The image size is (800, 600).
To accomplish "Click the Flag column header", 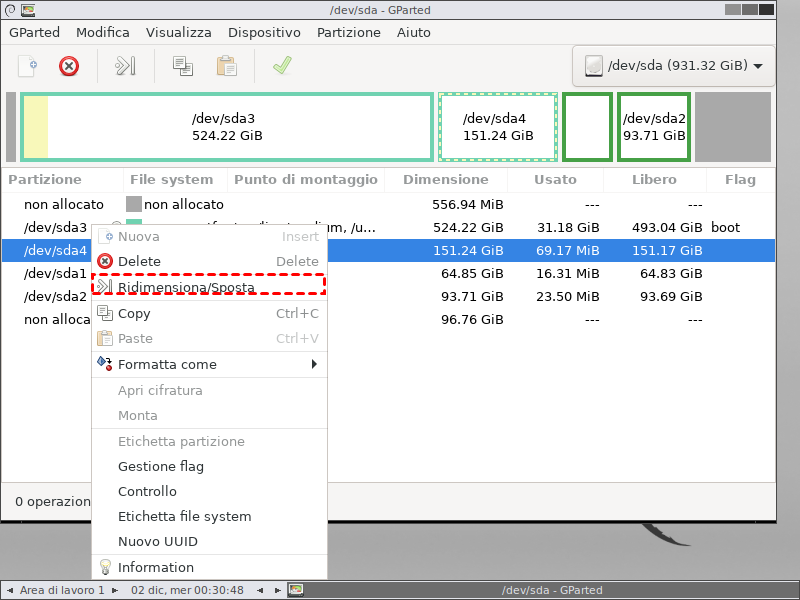I will coord(740,180).
